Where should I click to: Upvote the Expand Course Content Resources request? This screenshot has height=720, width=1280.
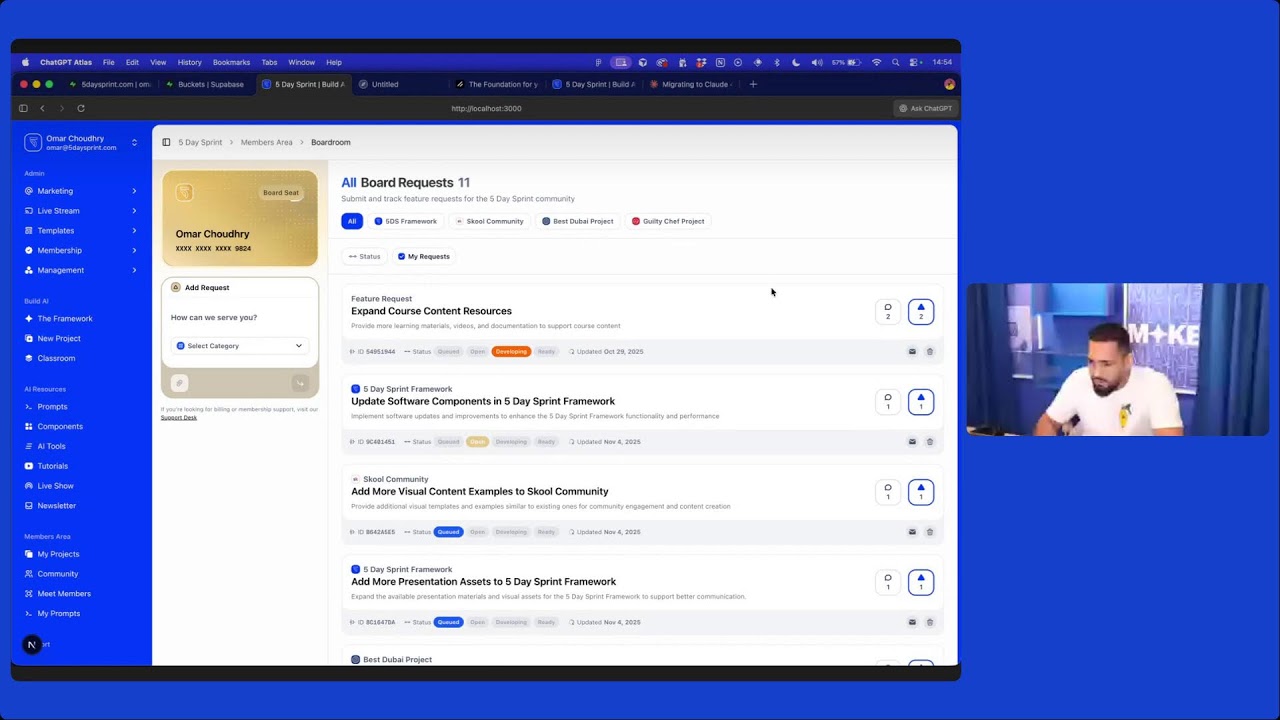921,312
